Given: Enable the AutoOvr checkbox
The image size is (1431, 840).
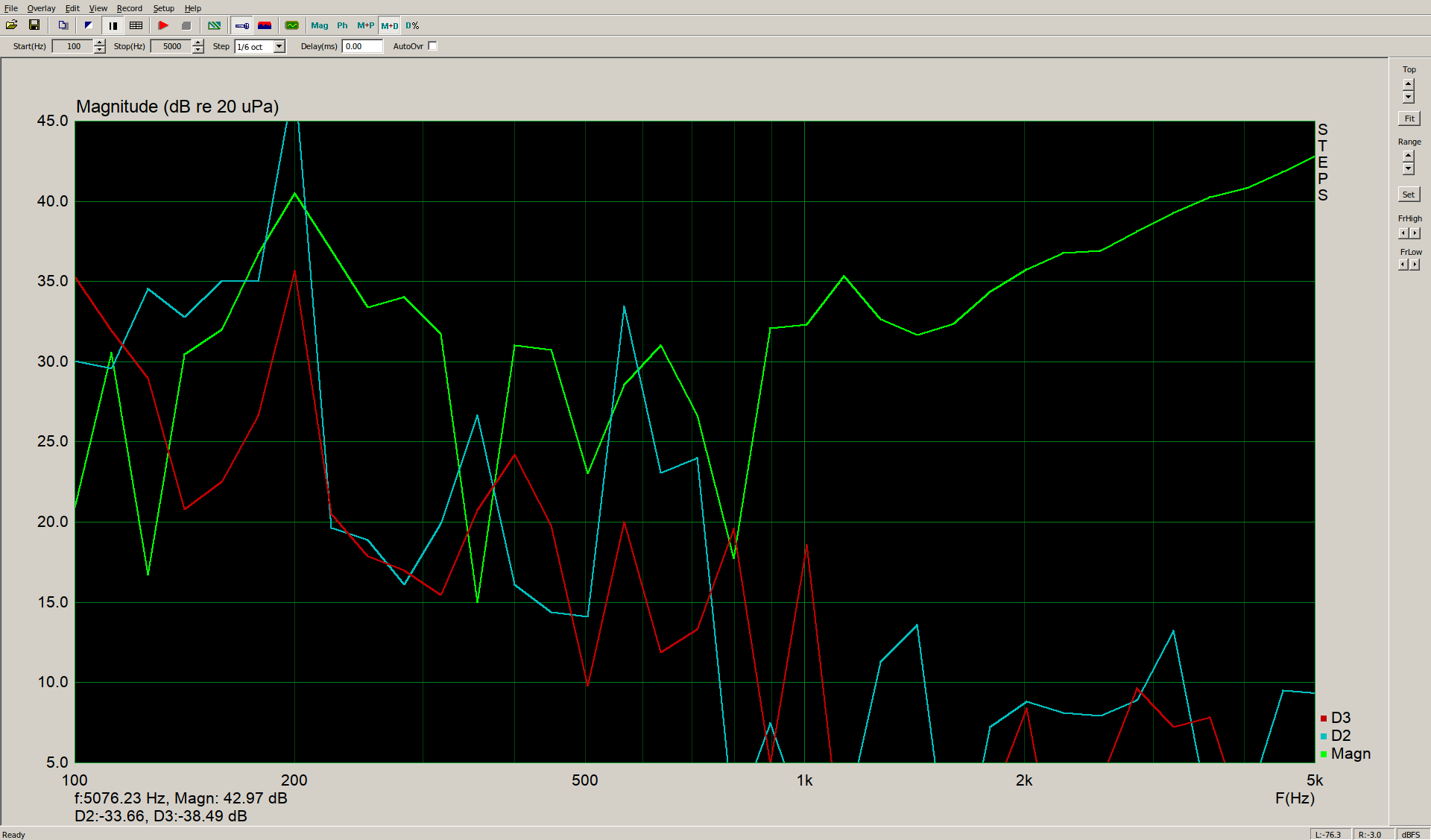Looking at the screenshot, I should tap(433, 46).
